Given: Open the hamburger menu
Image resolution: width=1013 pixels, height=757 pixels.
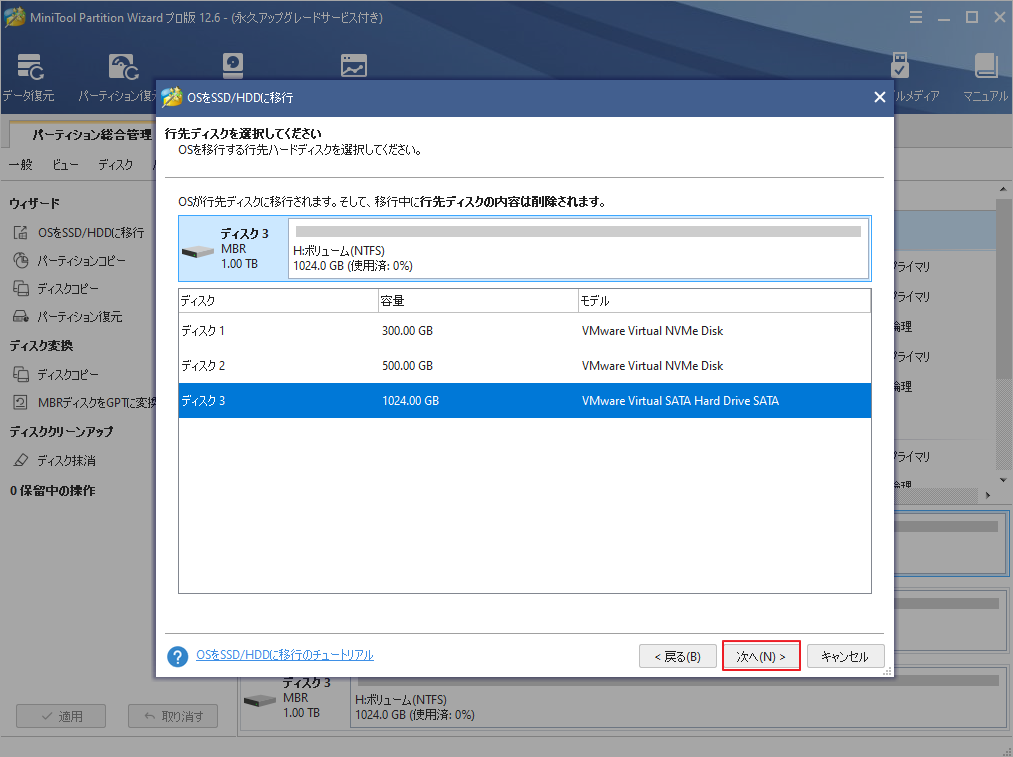Looking at the screenshot, I should tap(916, 16).
